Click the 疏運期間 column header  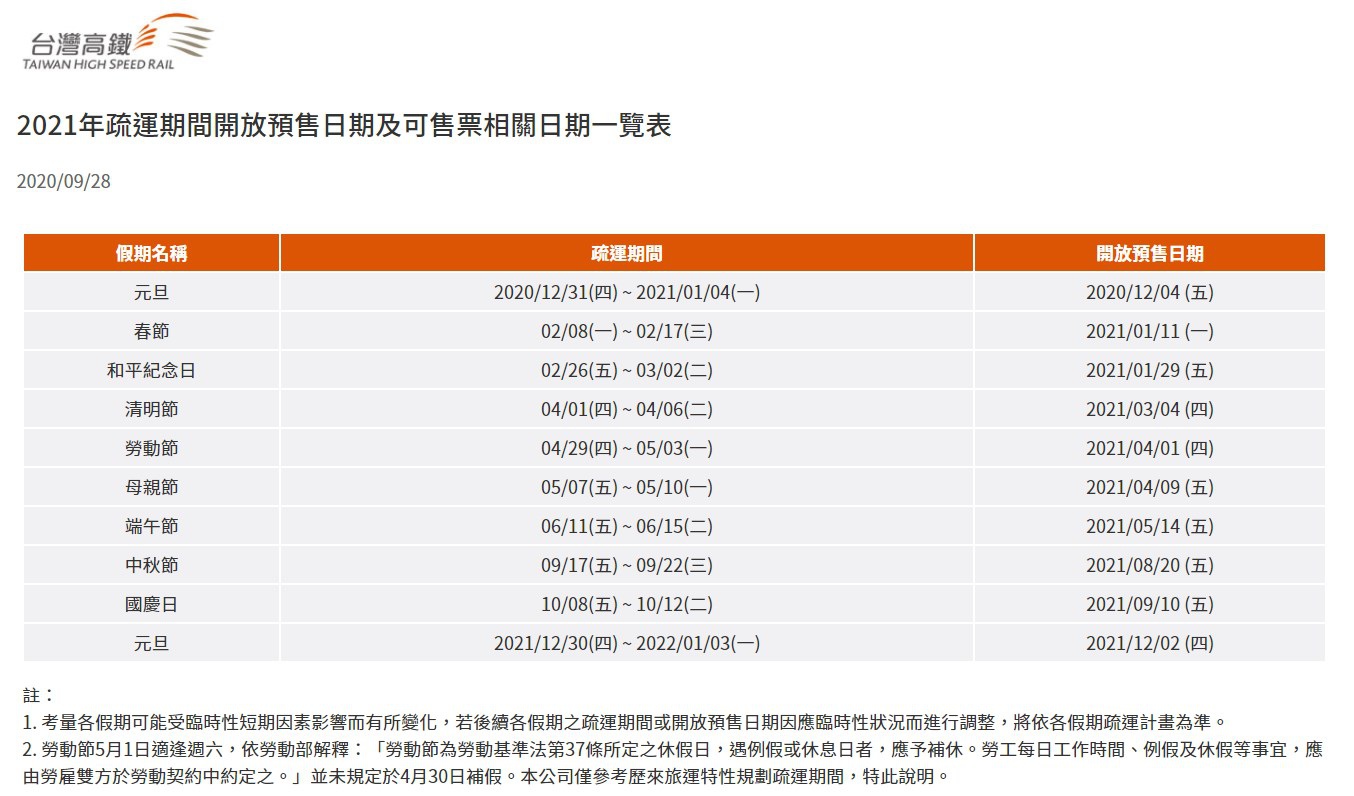[x=627, y=253]
